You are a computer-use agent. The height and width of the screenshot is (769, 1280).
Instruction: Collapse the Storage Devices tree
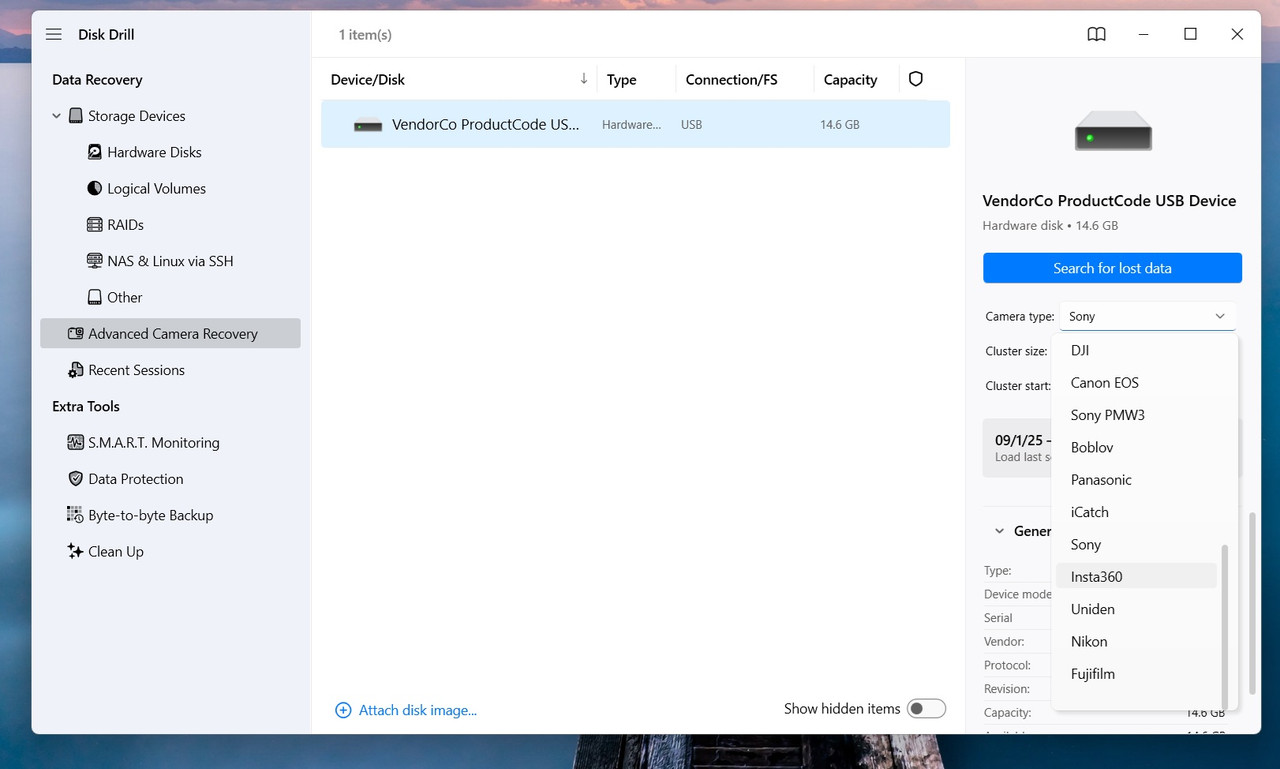pos(56,116)
